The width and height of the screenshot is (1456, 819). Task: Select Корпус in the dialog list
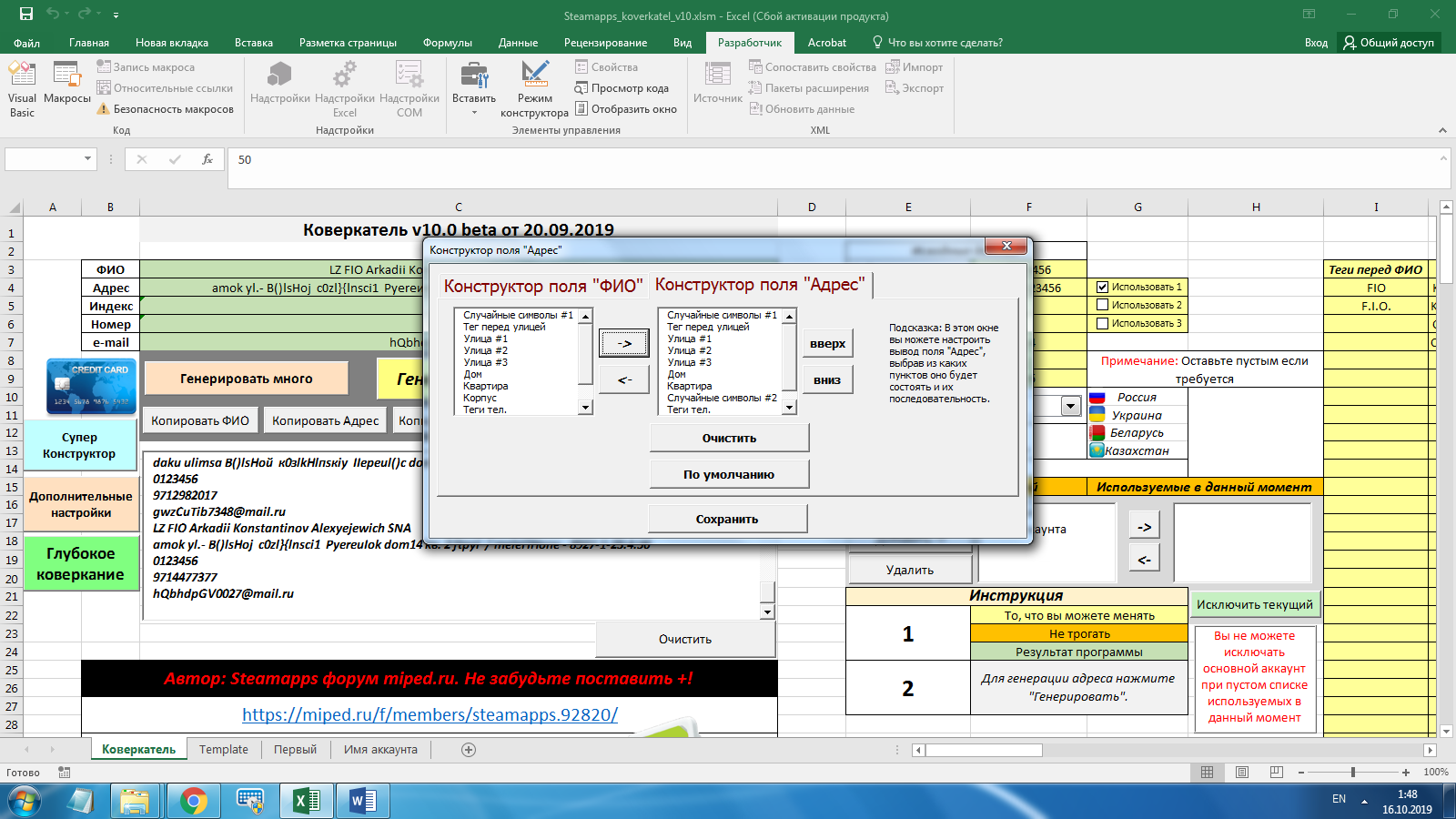click(480, 398)
